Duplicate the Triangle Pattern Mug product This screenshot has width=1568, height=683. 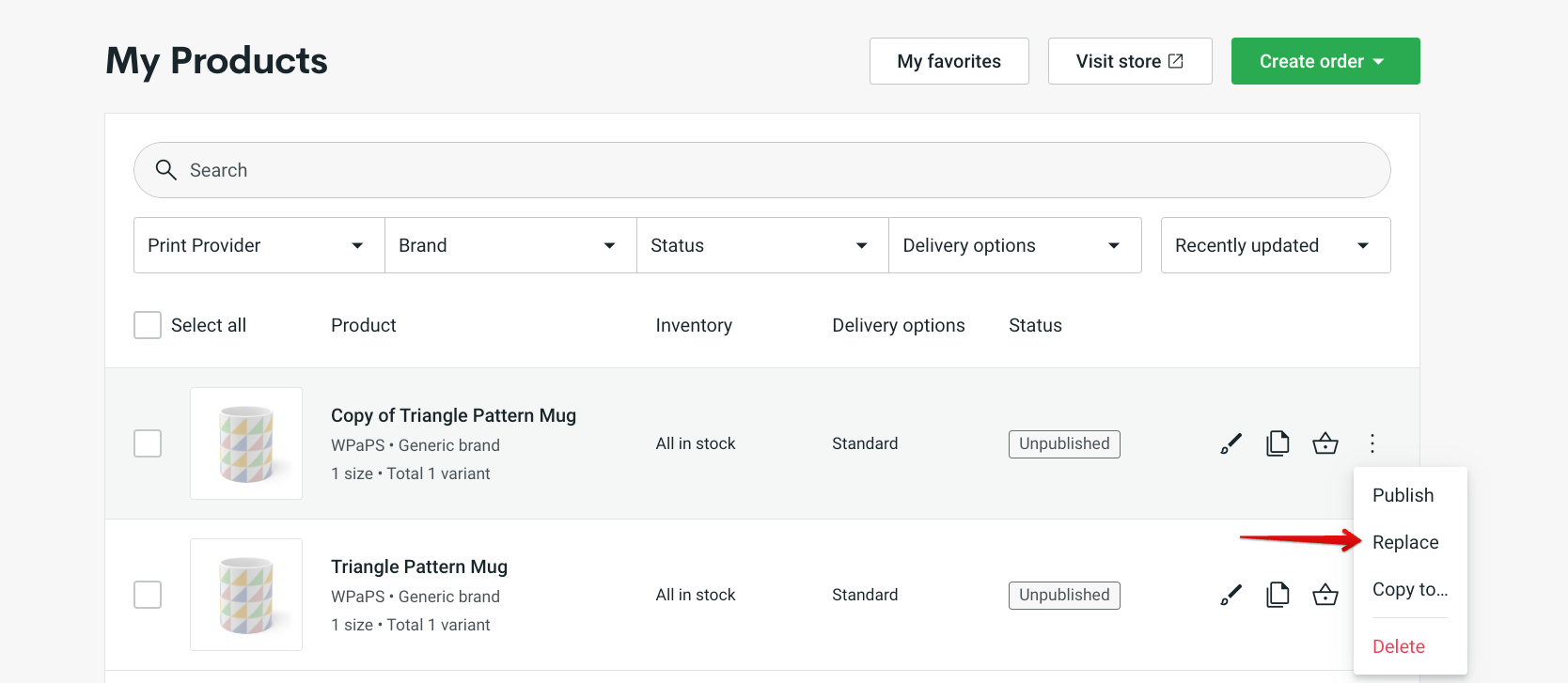tap(1278, 595)
